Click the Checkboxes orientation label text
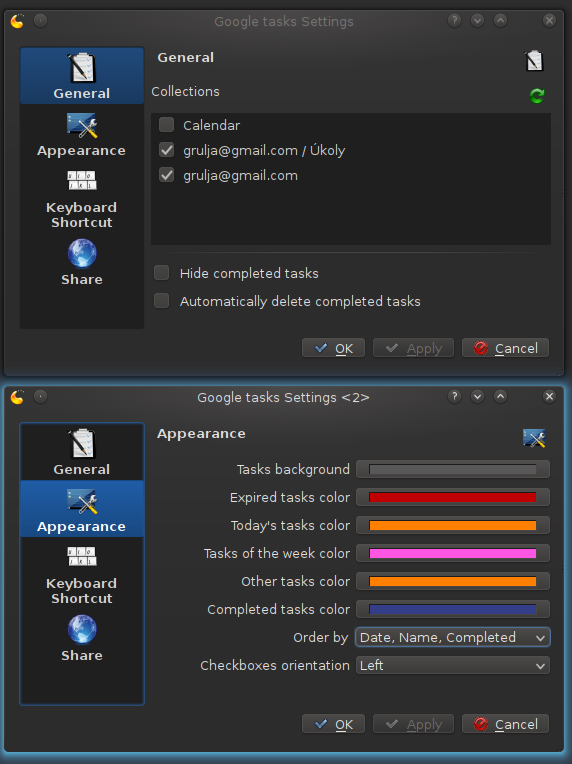The height and width of the screenshot is (764, 572). pos(275,666)
